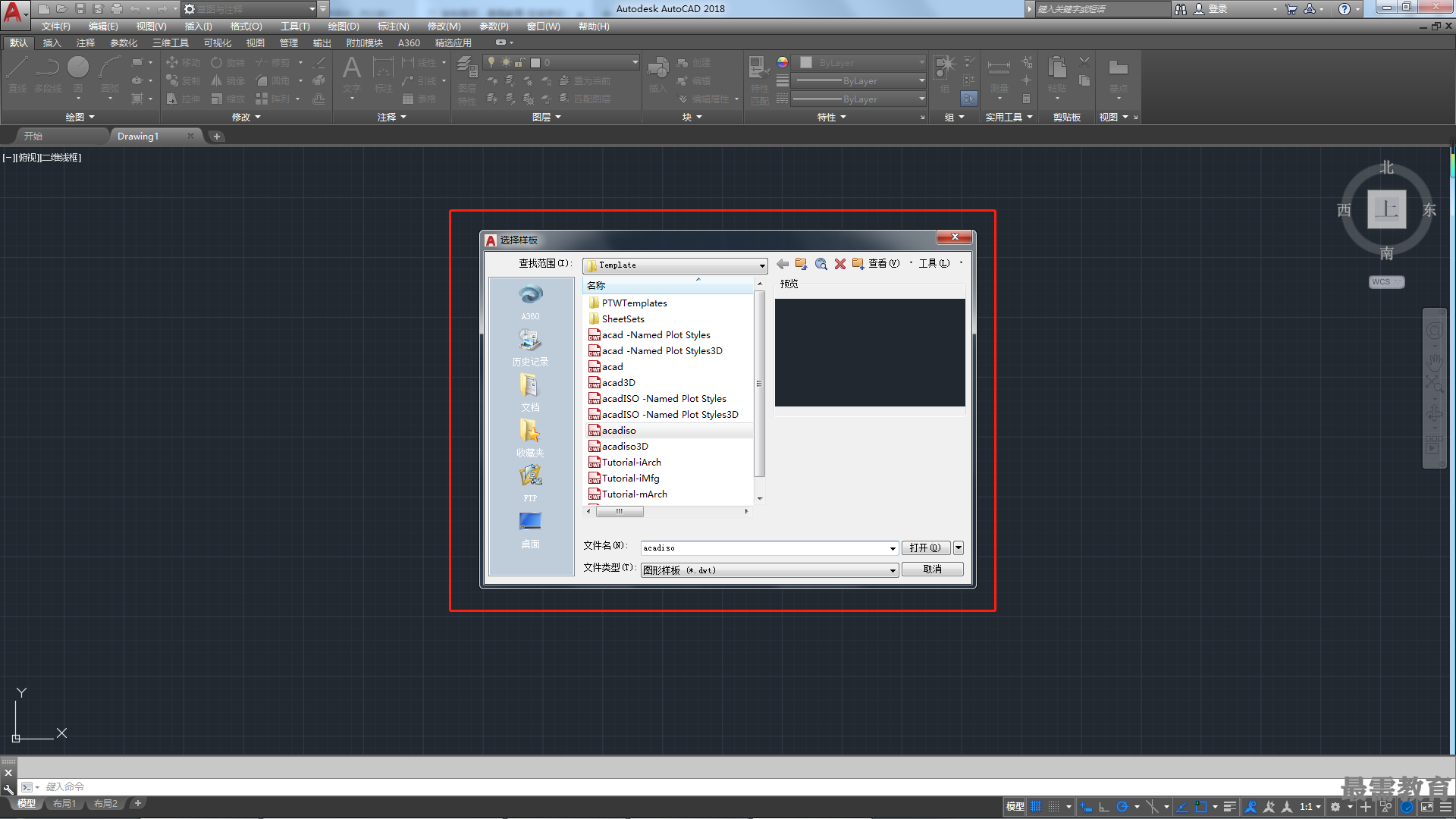Toggle drawing grid display in status bar
The image size is (1456, 819).
[x=1036, y=807]
